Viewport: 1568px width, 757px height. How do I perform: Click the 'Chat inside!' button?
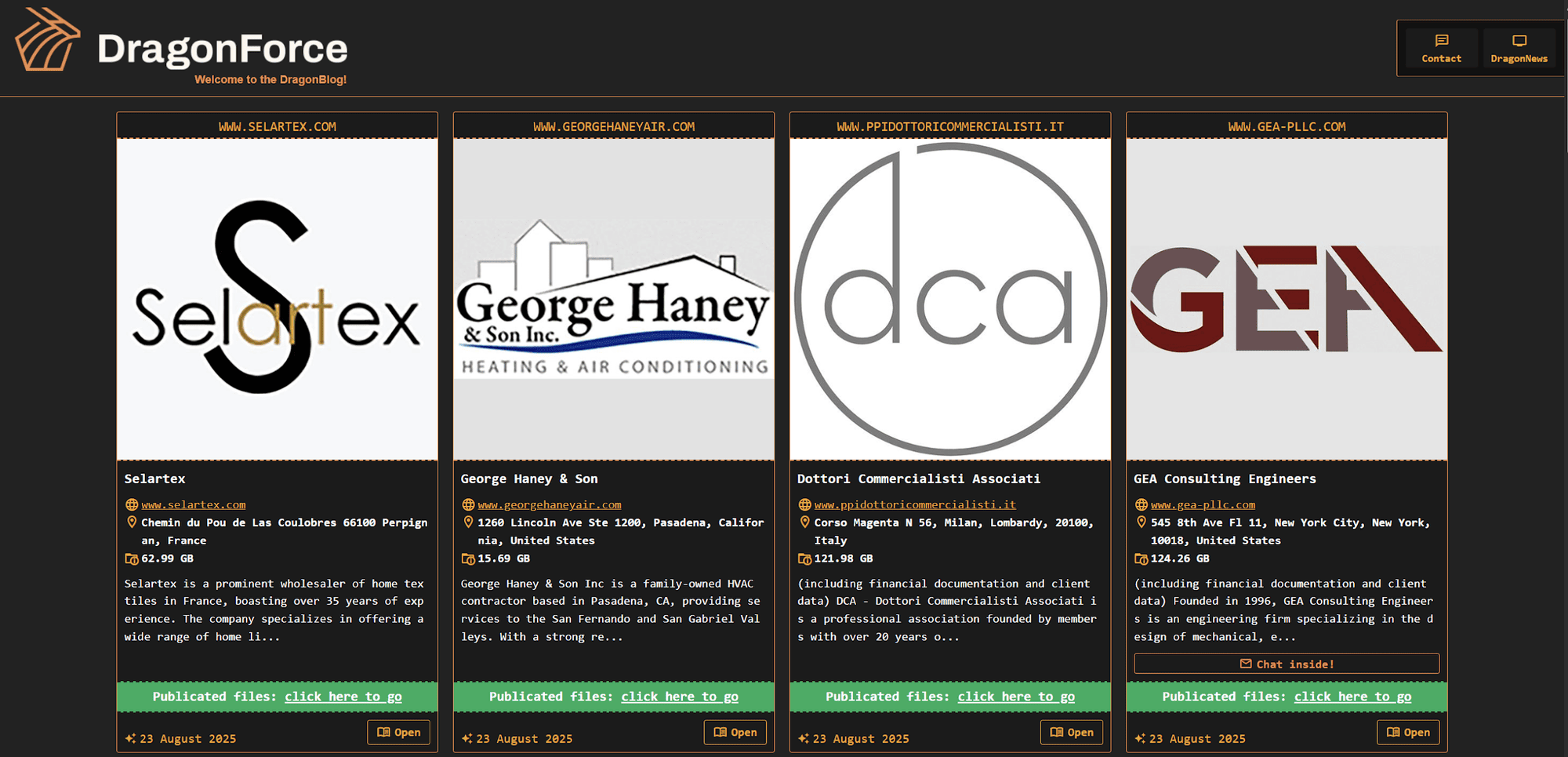[x=1287, y=664]
